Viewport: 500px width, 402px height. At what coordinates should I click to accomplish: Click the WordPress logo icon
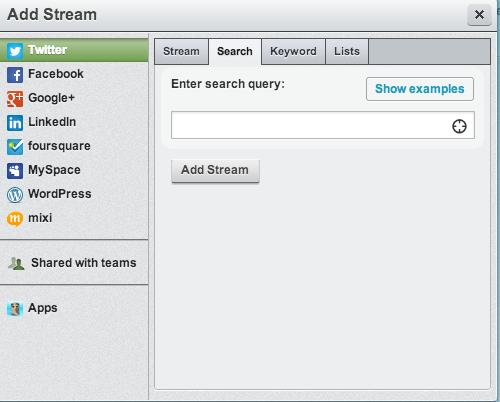(15, 195)
